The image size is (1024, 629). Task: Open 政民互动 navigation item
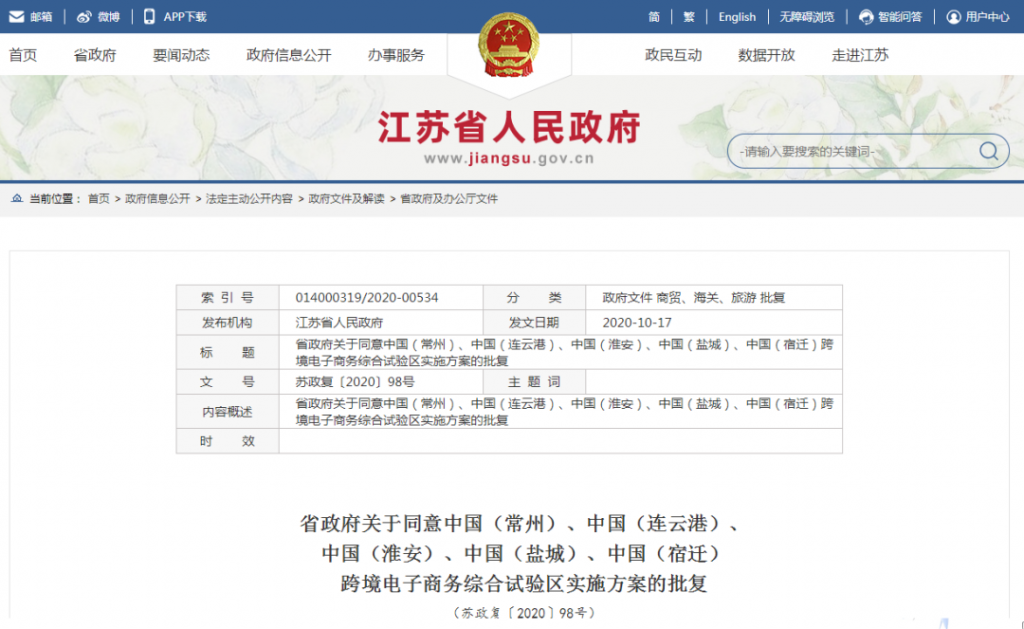[x=673, y=55]
